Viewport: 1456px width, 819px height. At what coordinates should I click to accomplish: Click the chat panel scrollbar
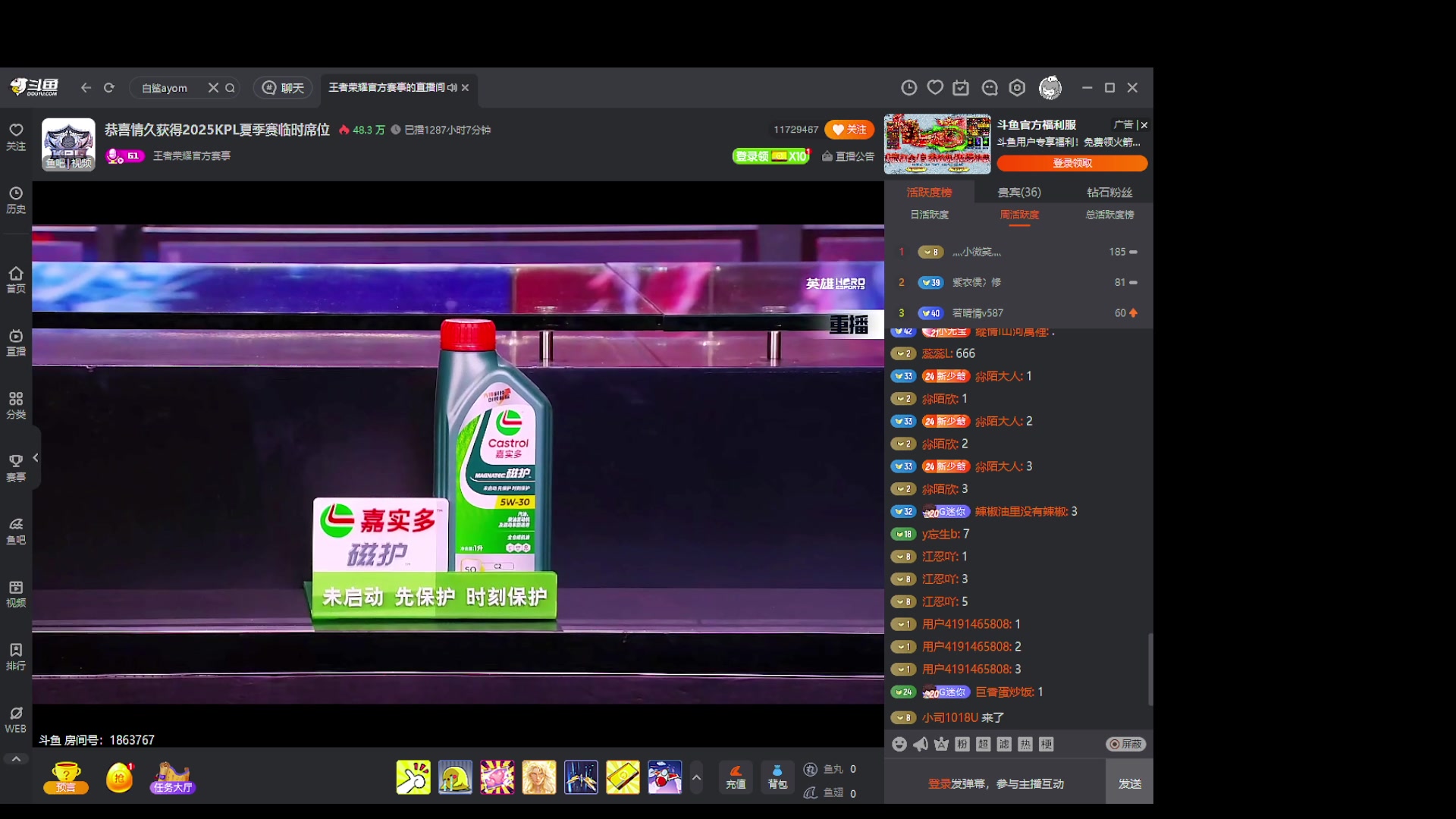[1150, 670]
